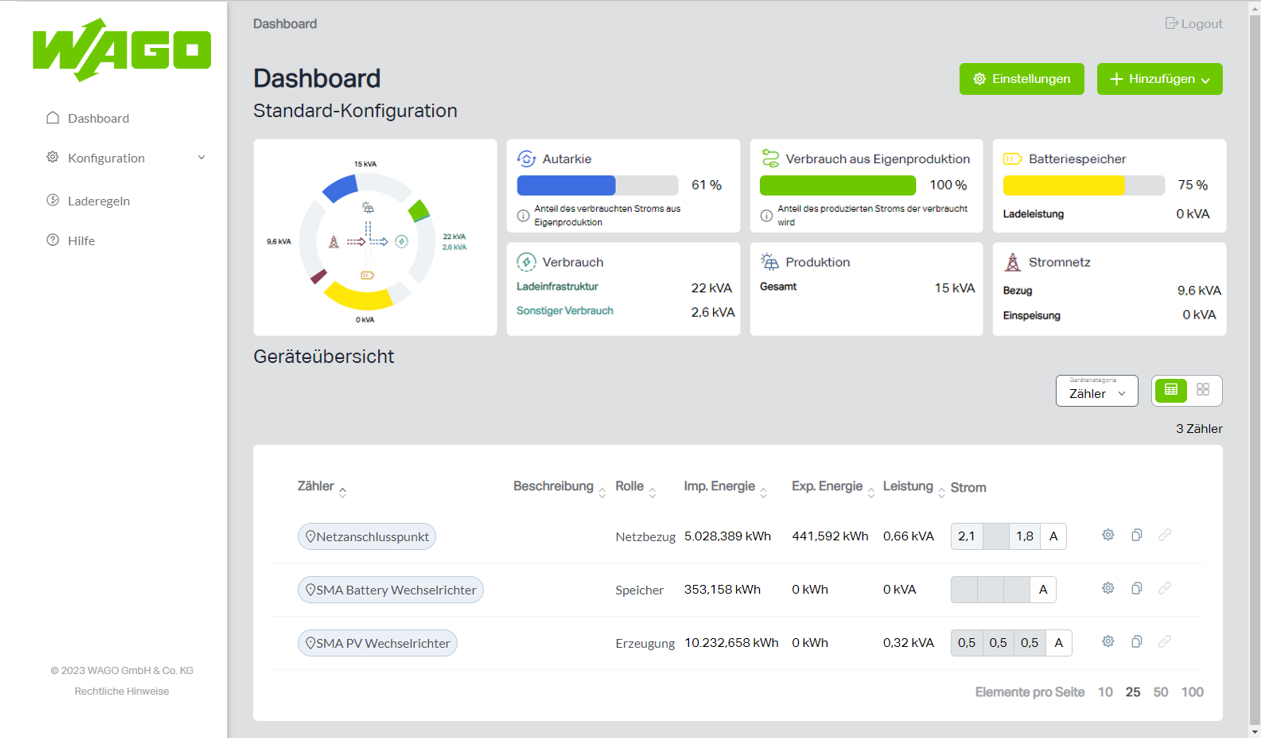Open the Gerätekategorie Zähler dropdown
Viewport: 1261px width, 738px height.
(x=1096, y=391)
